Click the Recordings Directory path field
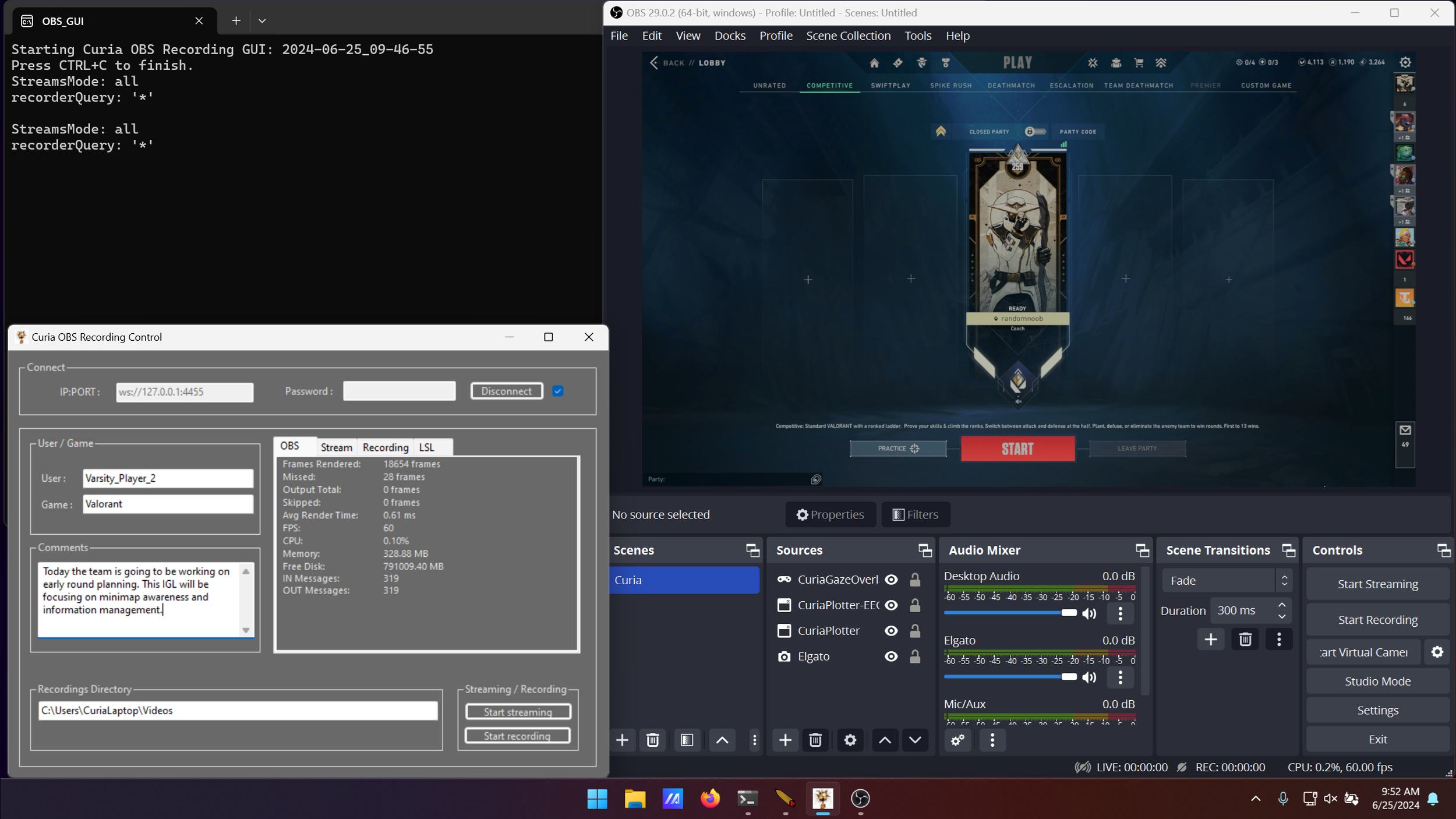The width and height of the screenshot is (1456, 819). pyautogui.click(x=238, y=711)
